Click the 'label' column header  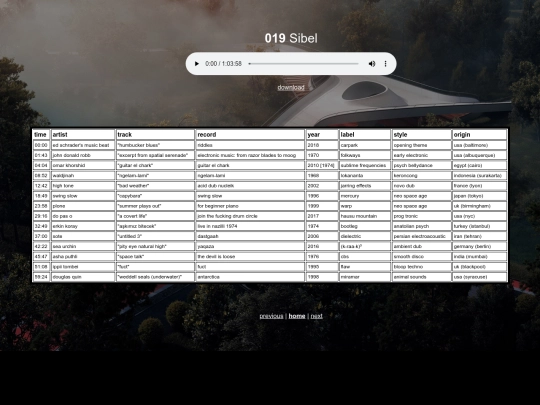365,134
